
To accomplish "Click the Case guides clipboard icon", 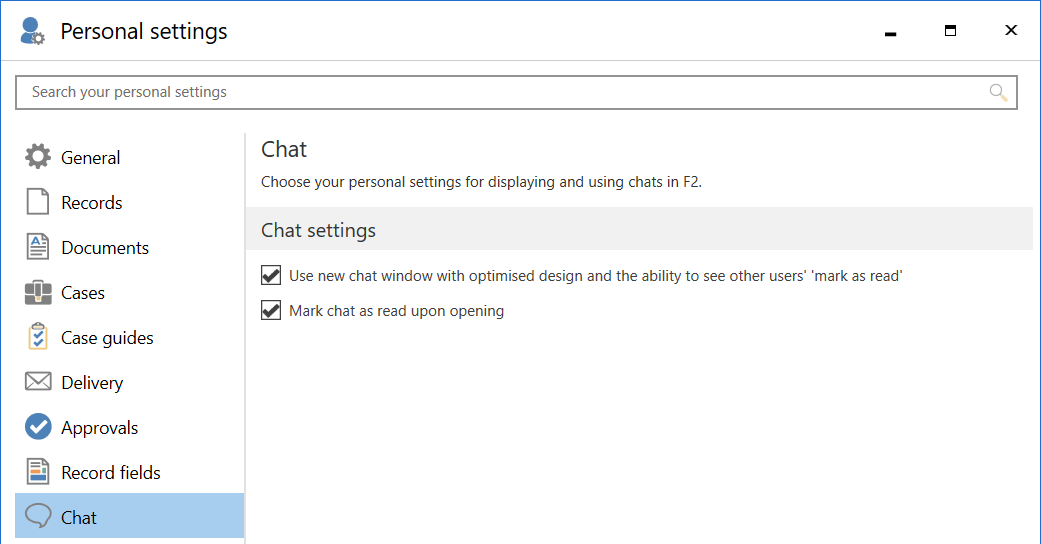I will (38, 337).
